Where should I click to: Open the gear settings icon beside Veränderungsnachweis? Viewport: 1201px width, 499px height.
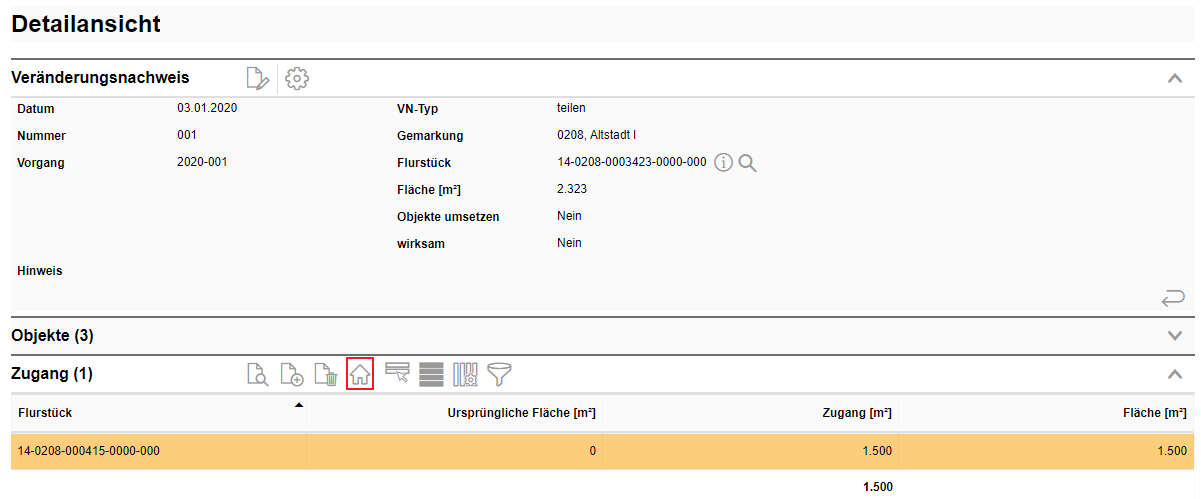tap(296, 78)
